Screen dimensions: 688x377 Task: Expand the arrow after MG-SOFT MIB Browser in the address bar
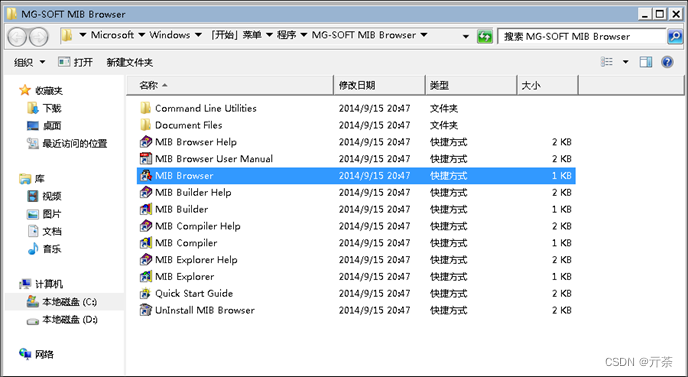[424, 35]
